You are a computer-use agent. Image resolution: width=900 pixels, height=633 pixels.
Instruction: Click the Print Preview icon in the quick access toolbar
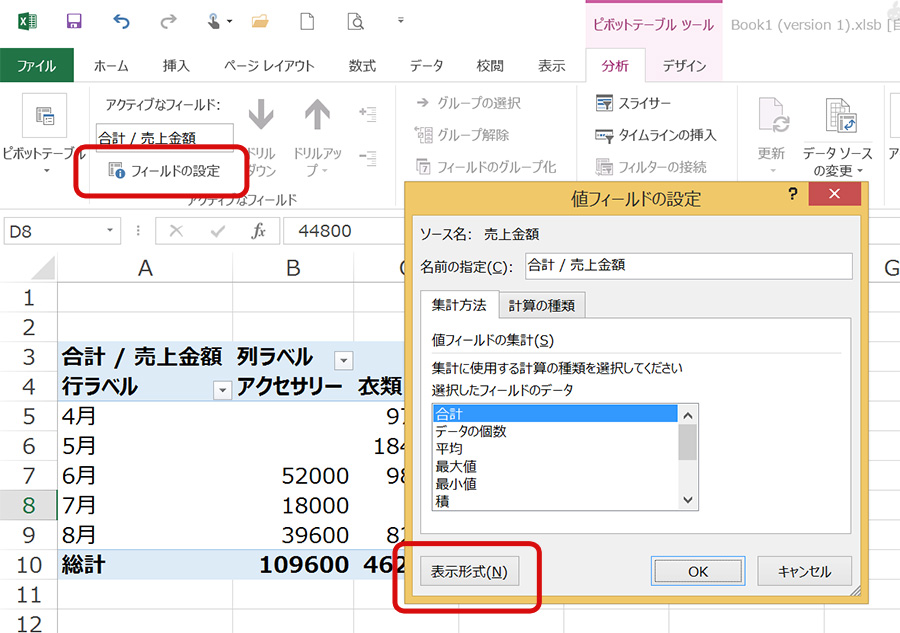[x=354, y=21]
